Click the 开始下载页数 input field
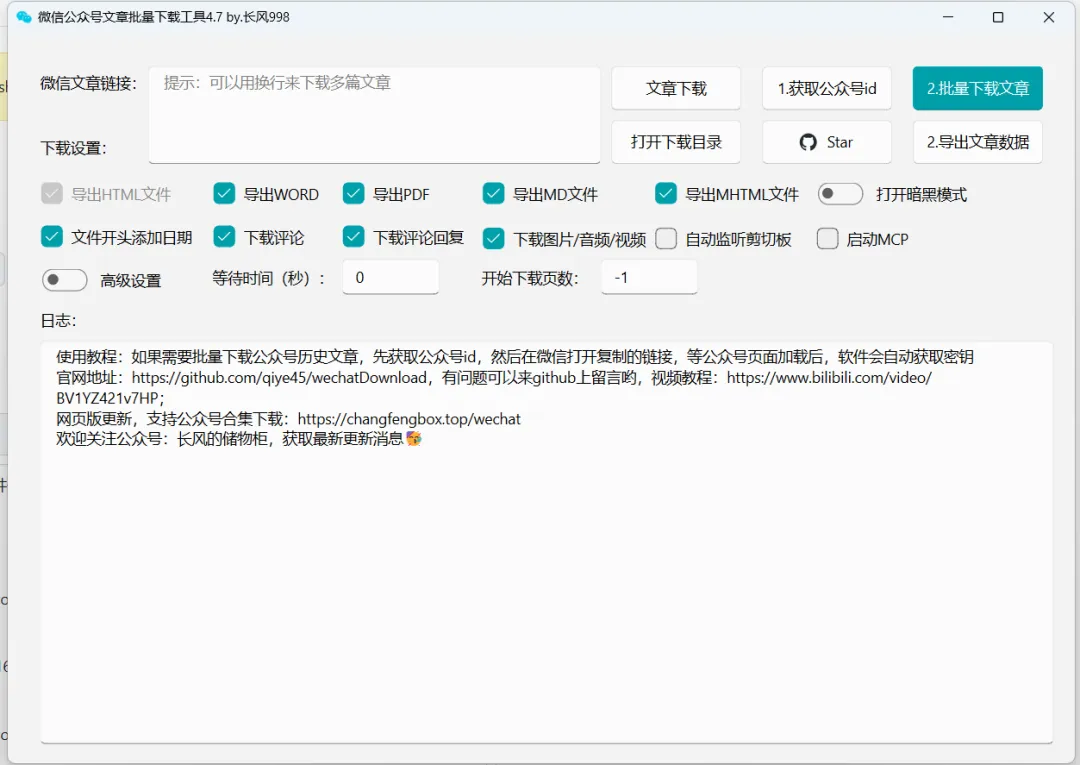Image resolution: width=1080 pixels, height=765 pixels. tap(649, 277)
